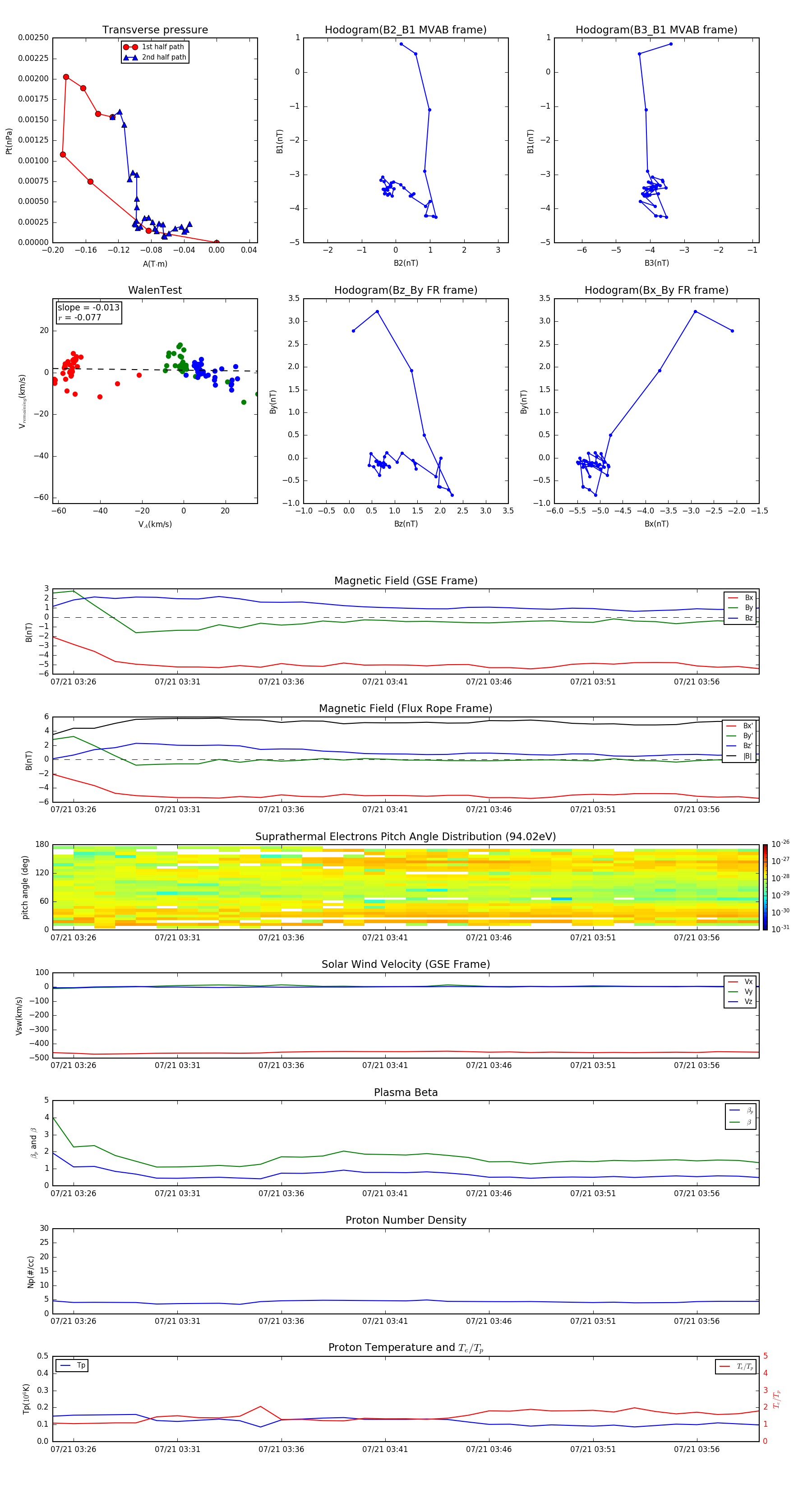
Task: Select Vz in the solar wind velocity legend
Action: tap(740, 1002)
